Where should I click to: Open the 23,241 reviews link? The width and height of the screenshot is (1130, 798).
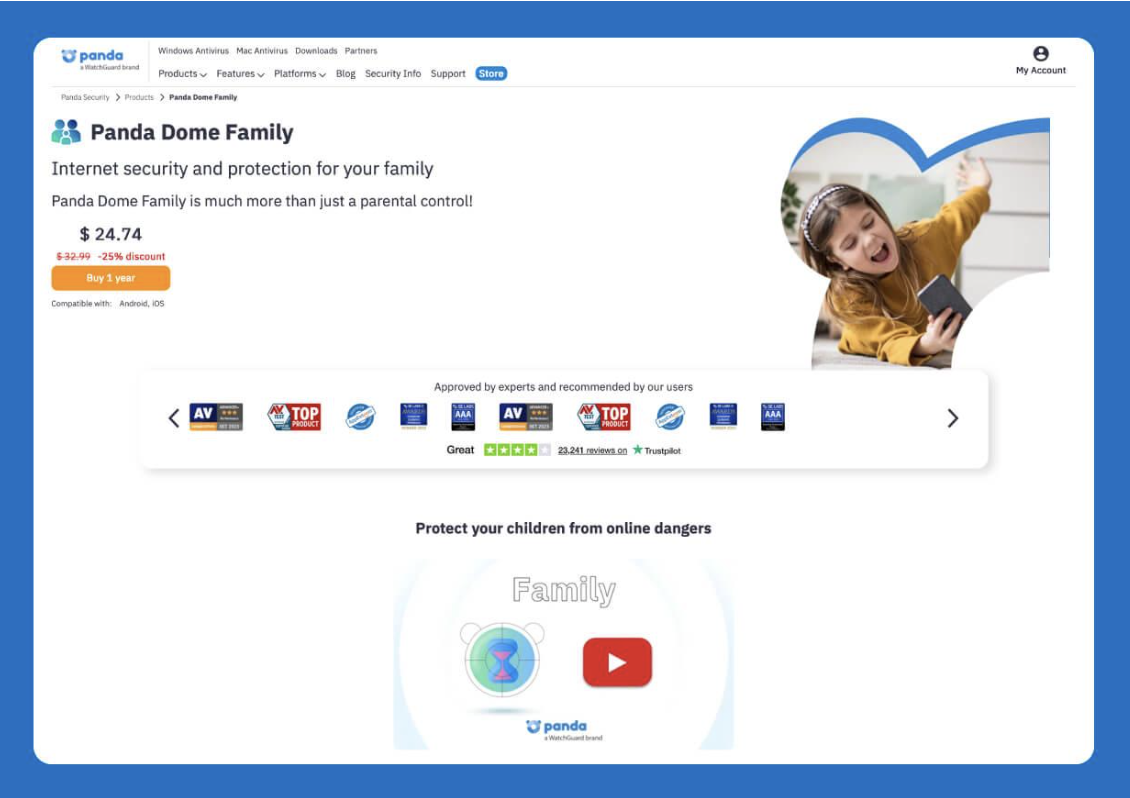click(x=592, y=451)
